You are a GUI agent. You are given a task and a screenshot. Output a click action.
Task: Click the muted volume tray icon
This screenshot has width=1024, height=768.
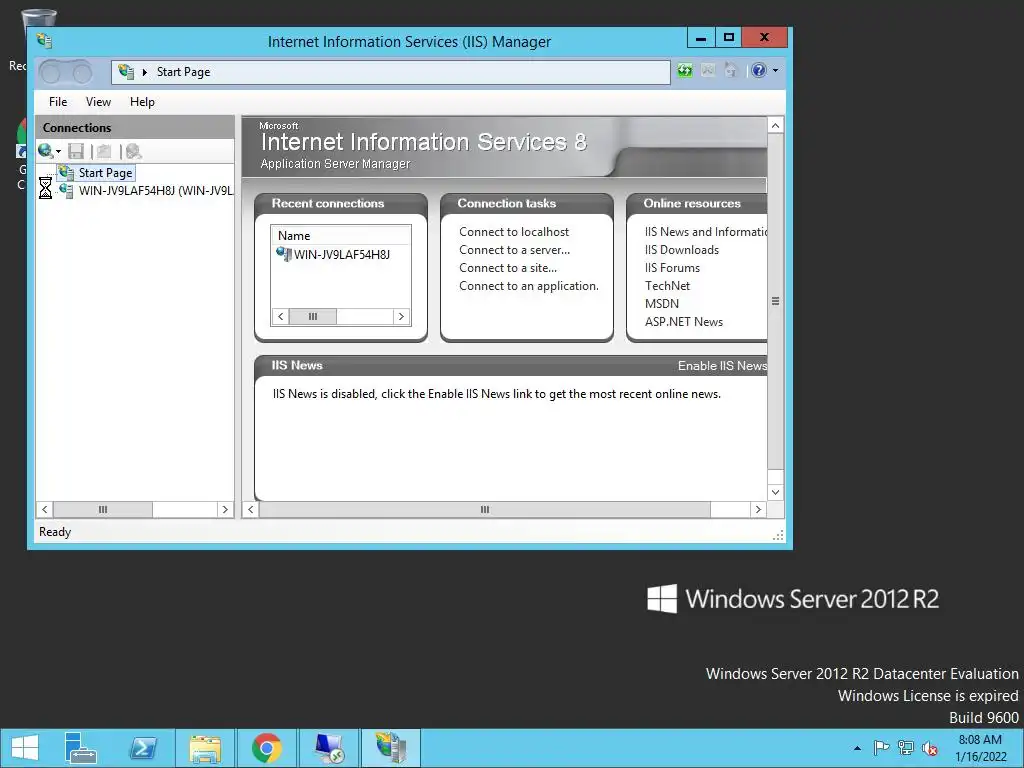pyautogui.click(x=929, y=748)
